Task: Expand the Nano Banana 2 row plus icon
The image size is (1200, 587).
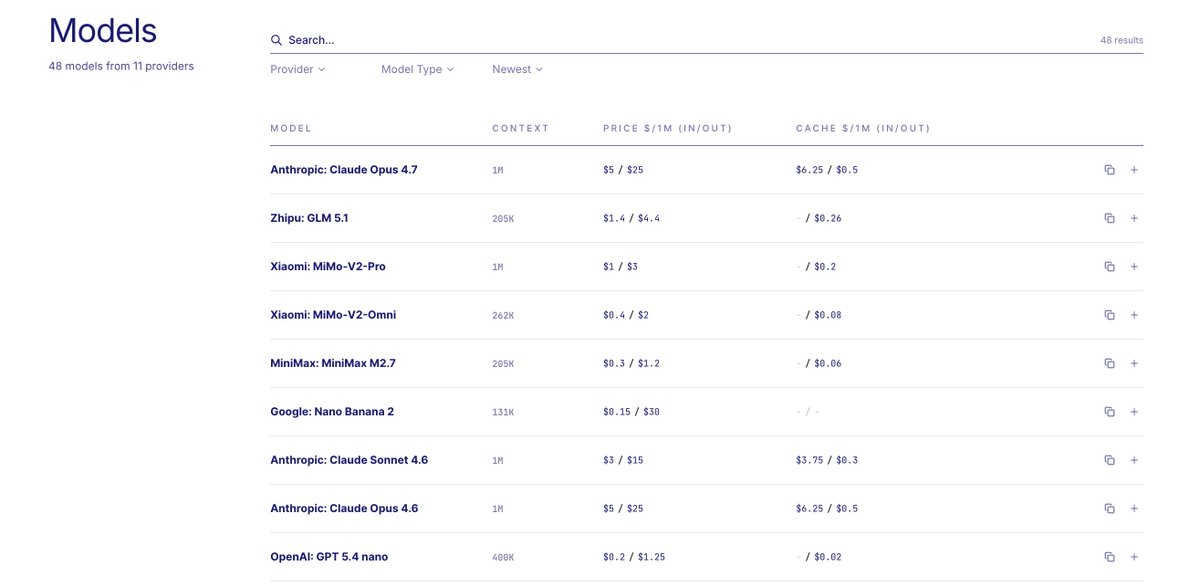Action: (1134, 412)
